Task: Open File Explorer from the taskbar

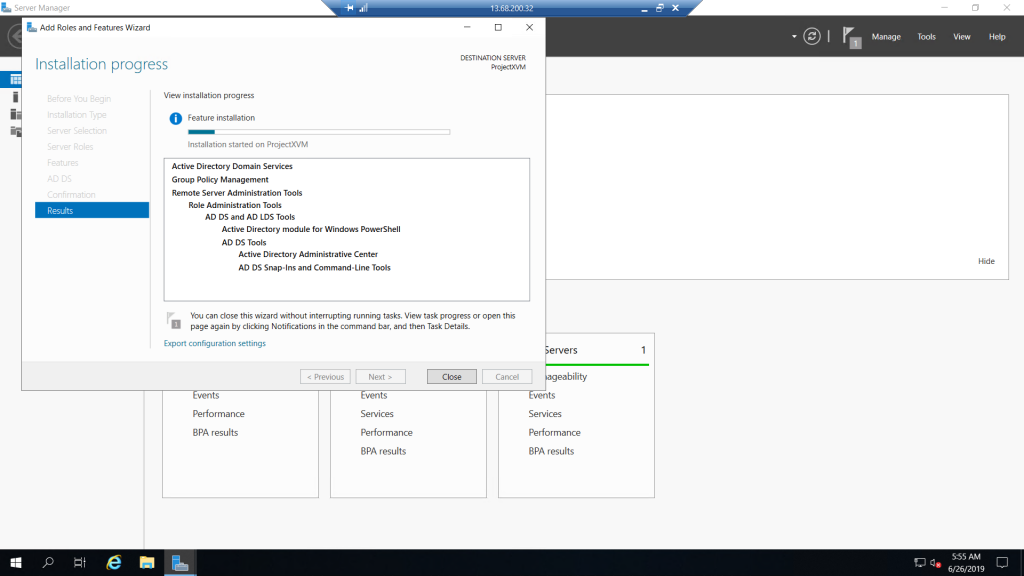Action: 147,562
